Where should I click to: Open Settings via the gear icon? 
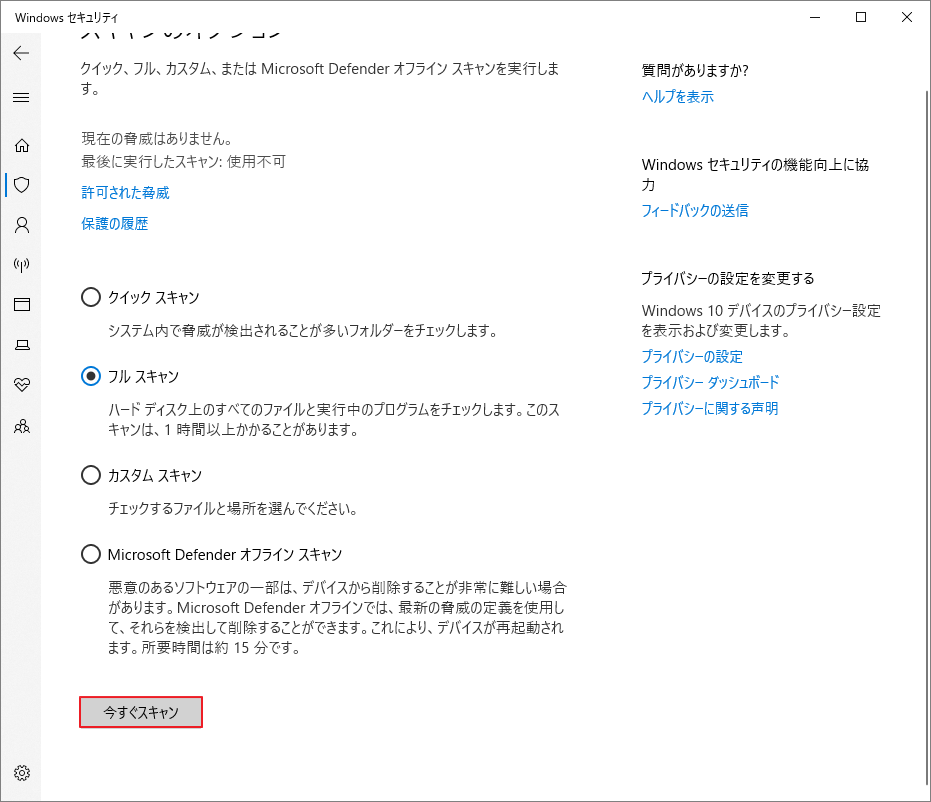click(22, 773)
